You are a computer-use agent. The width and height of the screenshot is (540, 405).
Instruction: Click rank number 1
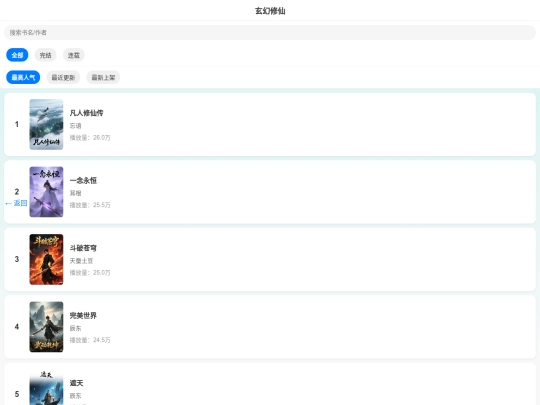tap(17, 124)
